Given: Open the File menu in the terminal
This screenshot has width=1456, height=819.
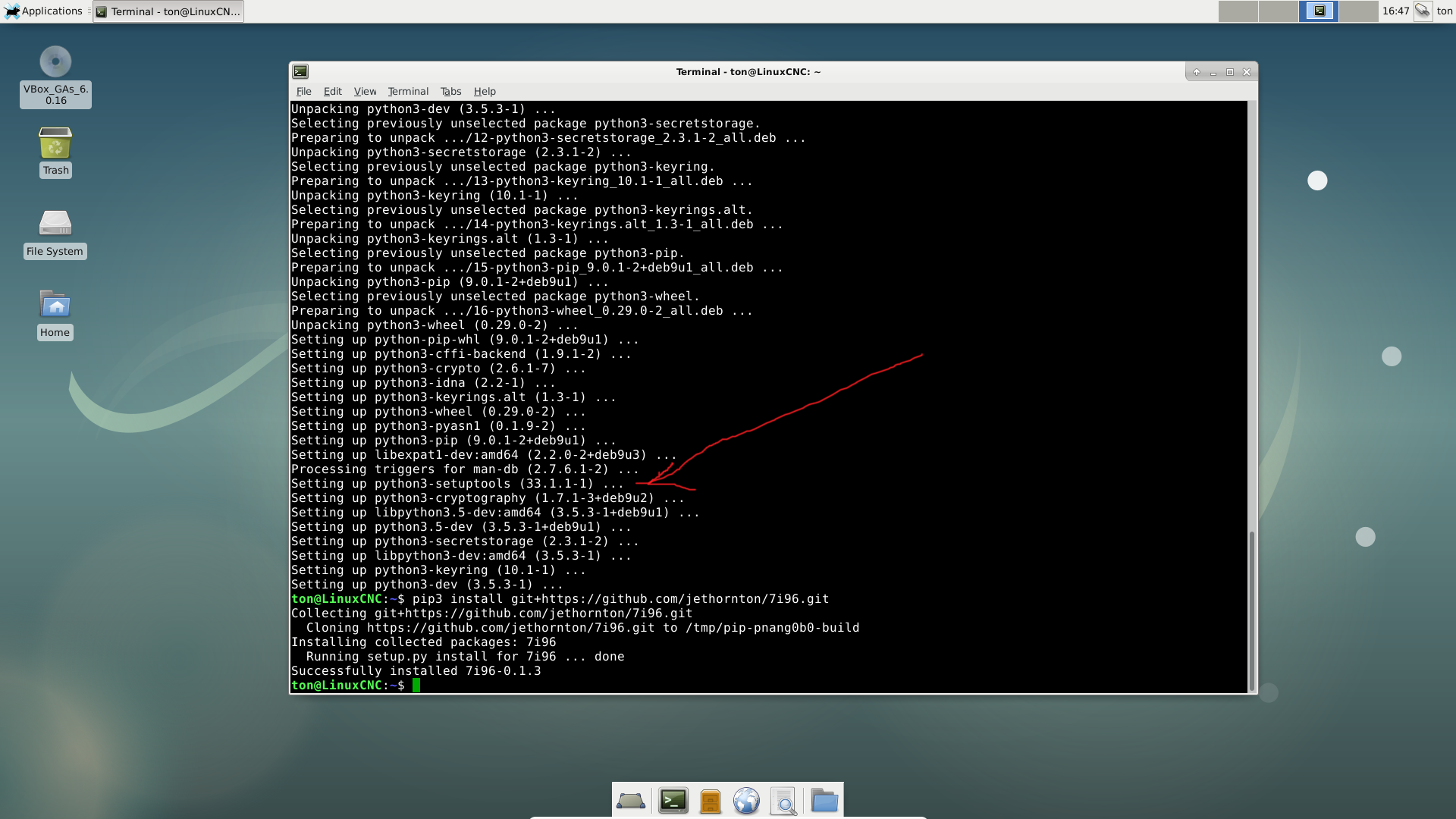Looking at the screenshot, I should pos(303,91).
